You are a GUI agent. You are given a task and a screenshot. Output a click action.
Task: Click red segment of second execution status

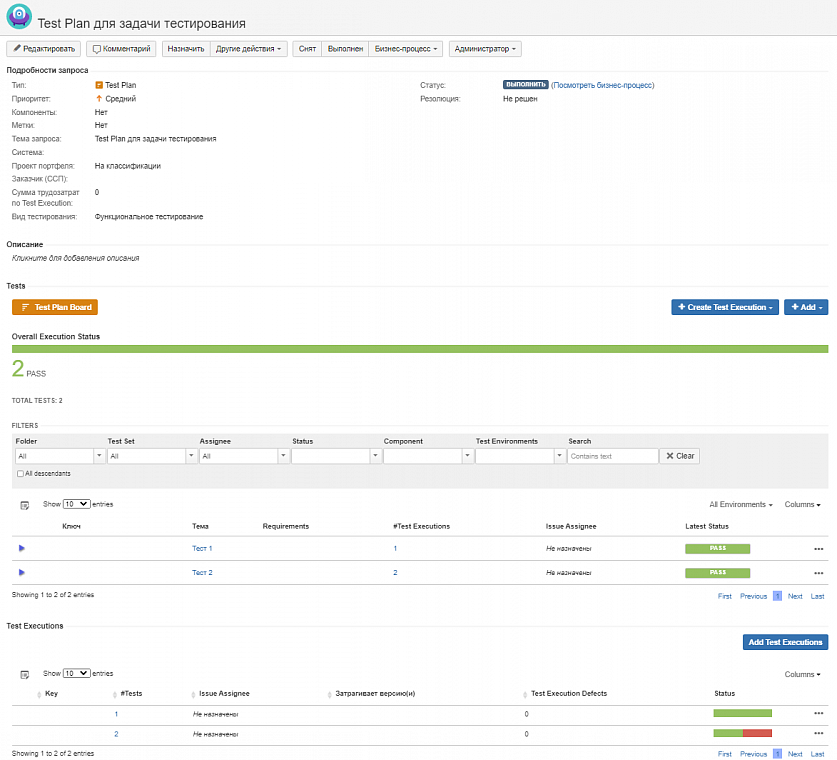[757, 733]
